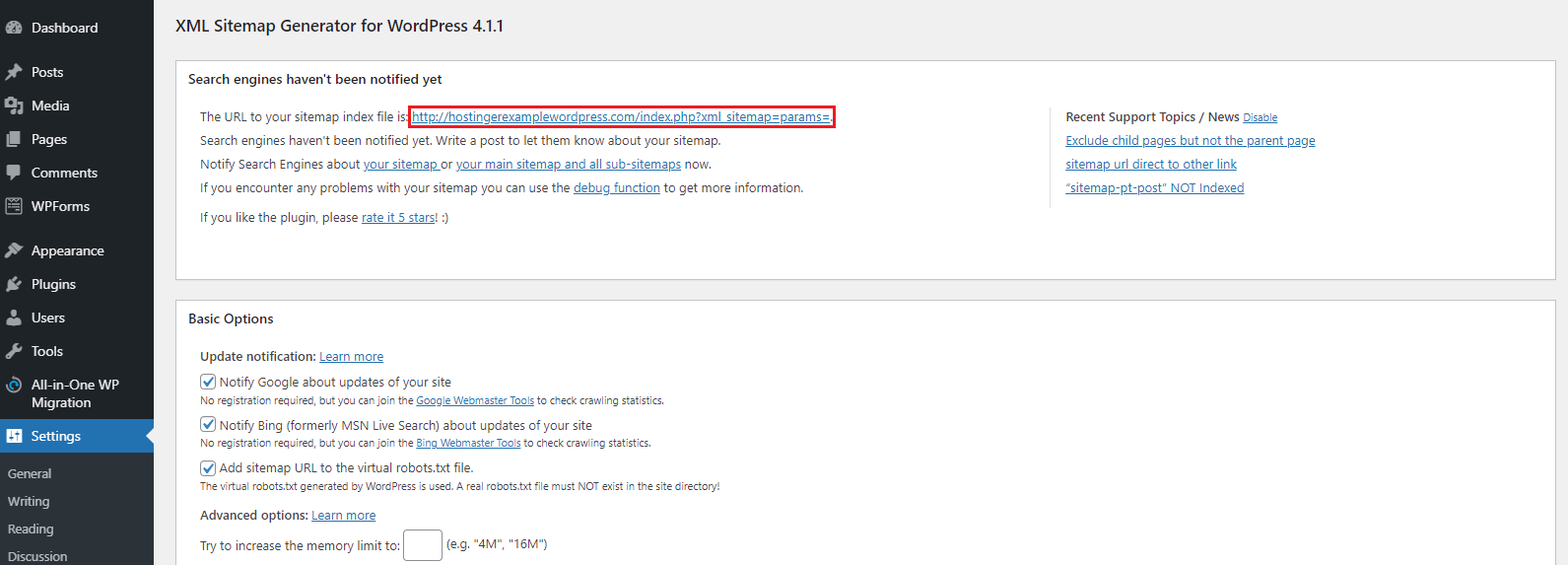This screenshot has width=1568, height=565.
Task: Click the 'rate it 5 stars' link
Action: coord(398,218)
